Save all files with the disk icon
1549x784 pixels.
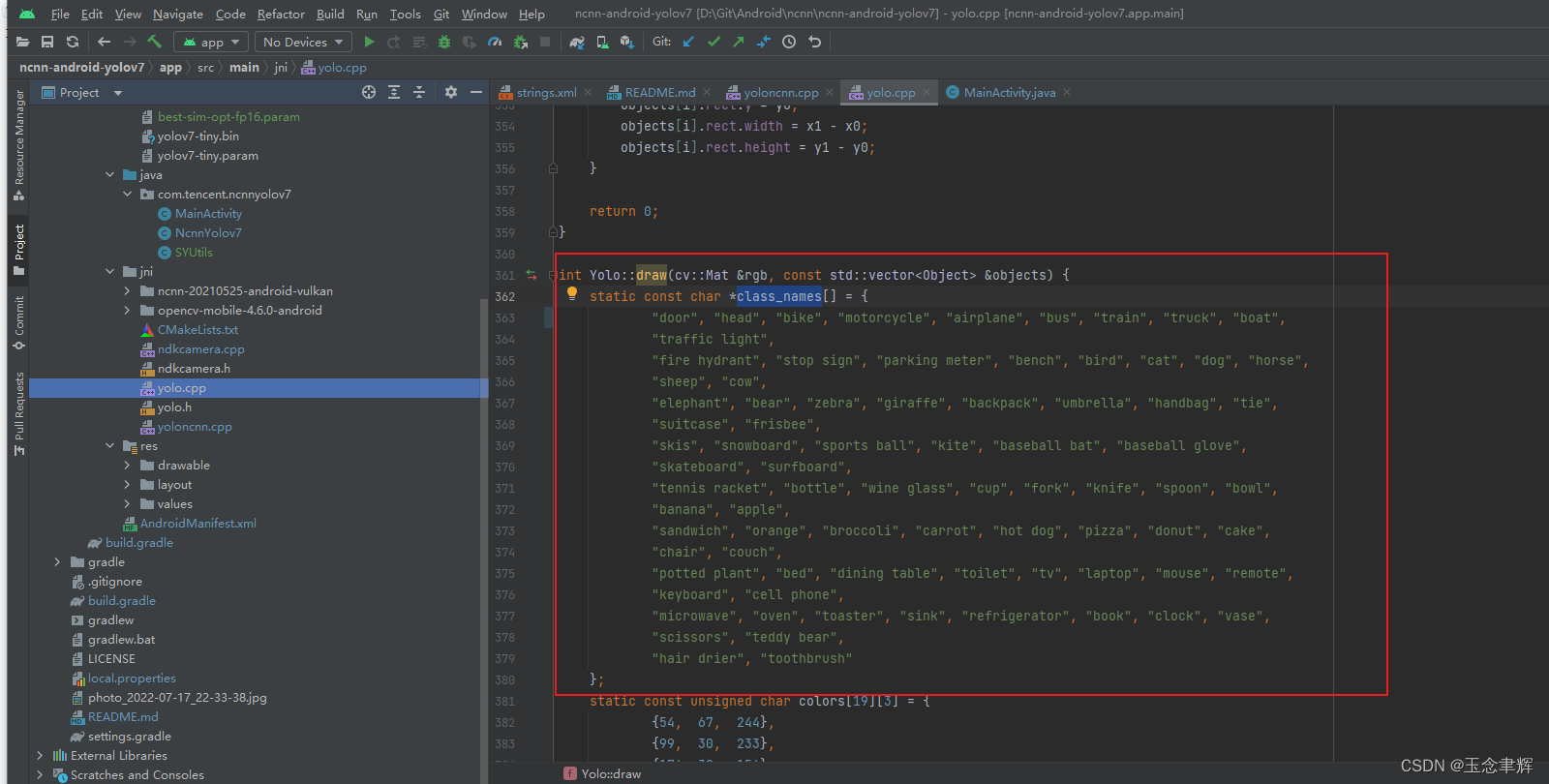pos(47,42)
